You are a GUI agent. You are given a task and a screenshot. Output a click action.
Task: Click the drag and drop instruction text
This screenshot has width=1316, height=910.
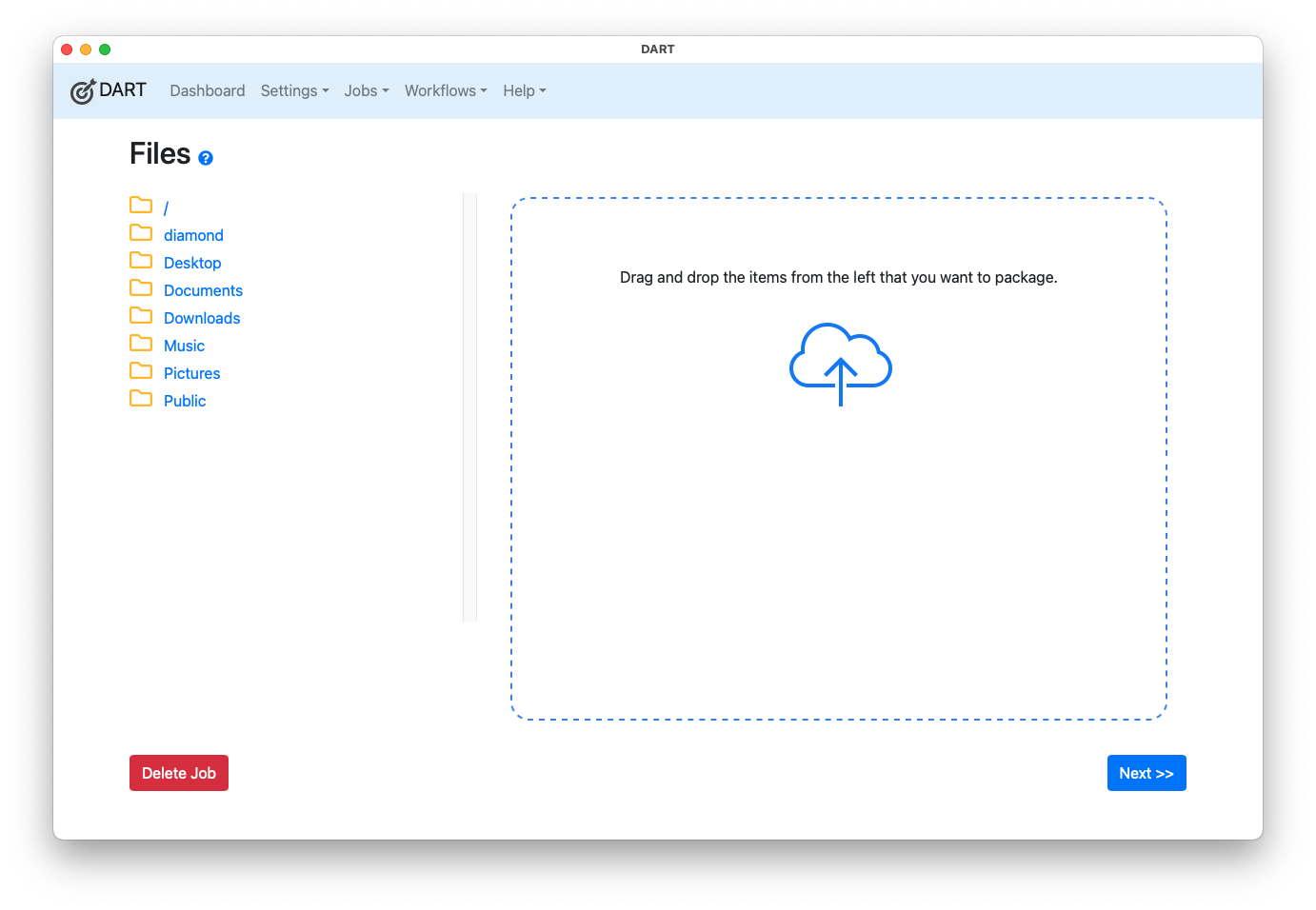pos(838,277)
